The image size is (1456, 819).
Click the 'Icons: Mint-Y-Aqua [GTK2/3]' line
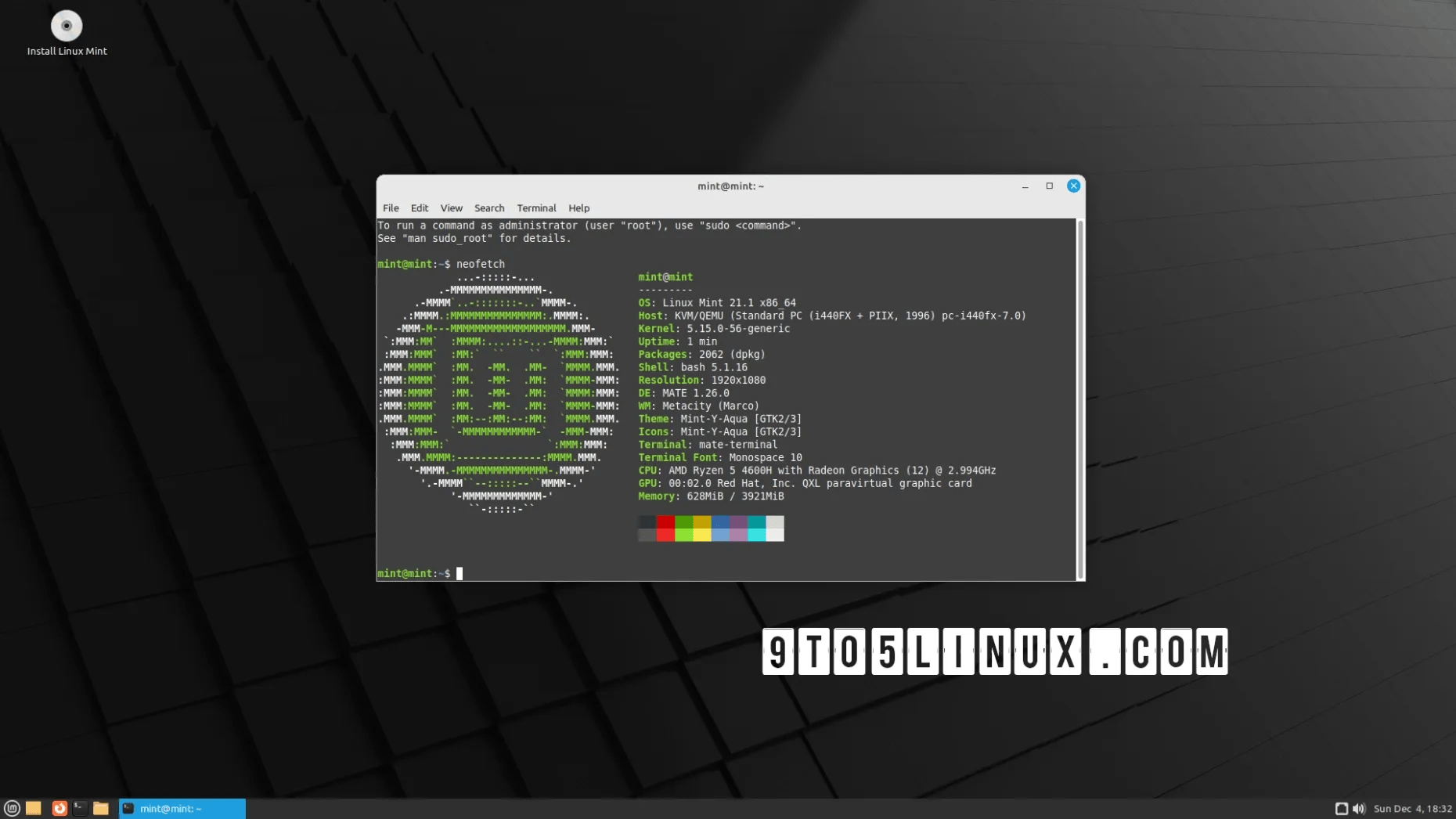pyautogui.click(x=719, y=431)
